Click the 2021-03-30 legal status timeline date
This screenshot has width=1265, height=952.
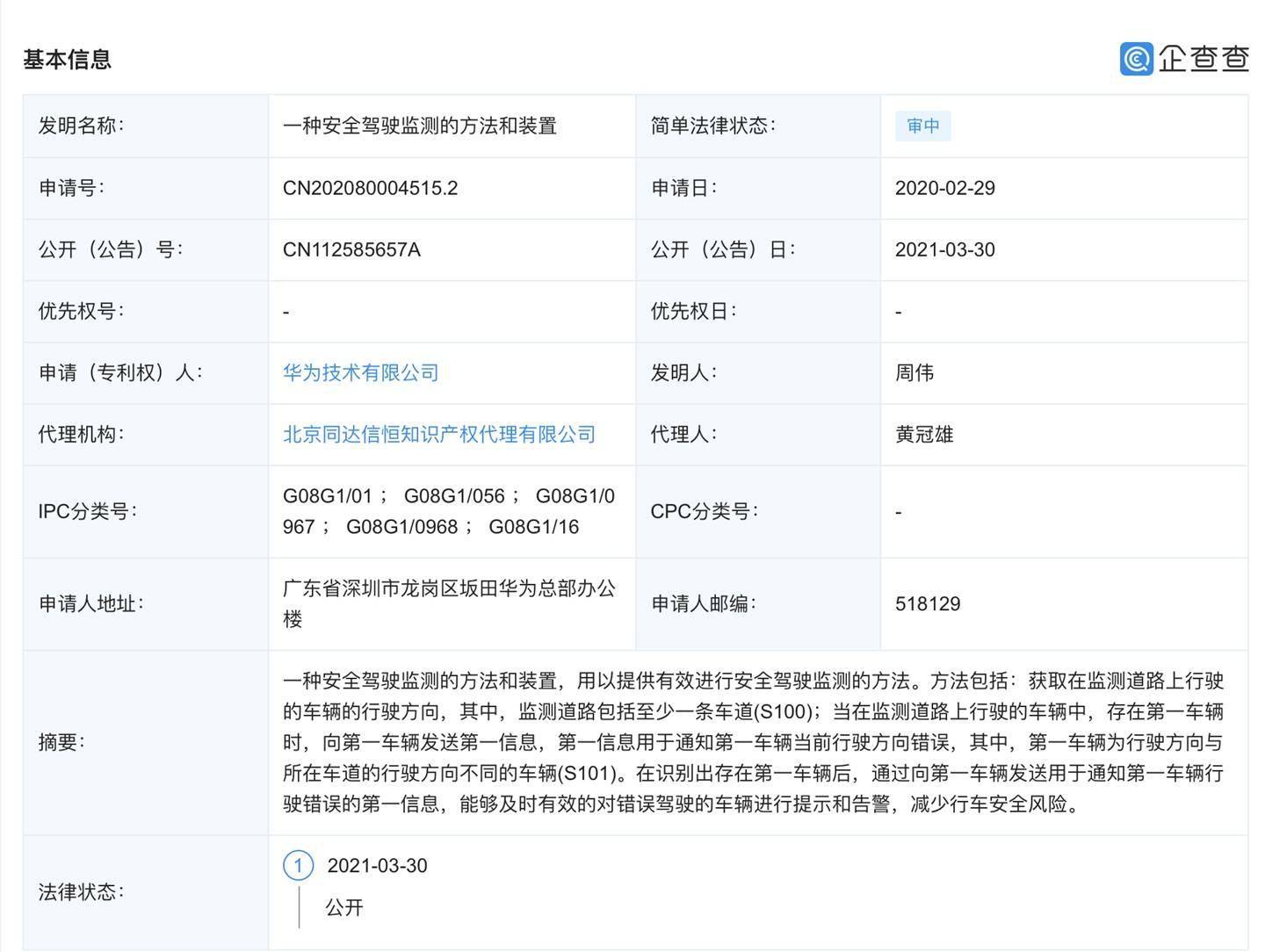(x=377, y=866)
